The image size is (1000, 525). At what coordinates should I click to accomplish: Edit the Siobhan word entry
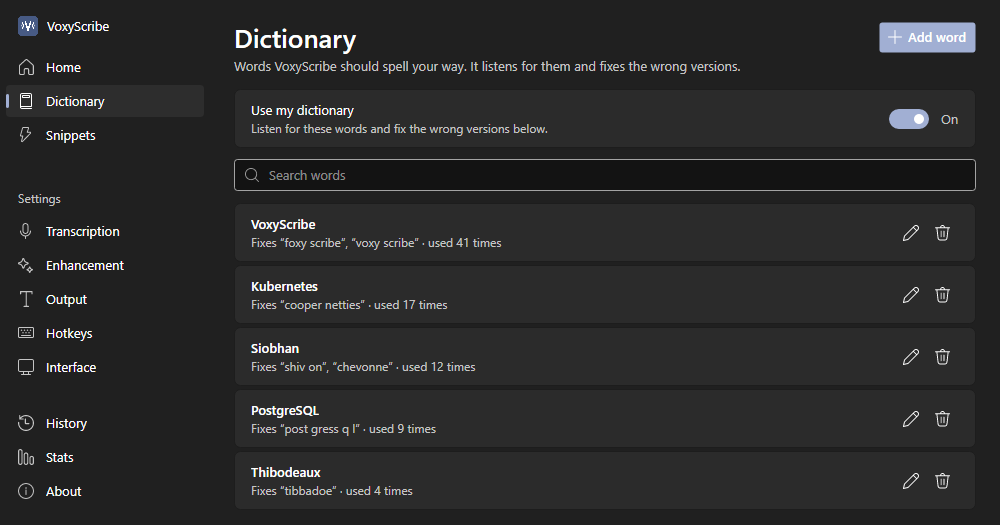click(x=911, y=357)
